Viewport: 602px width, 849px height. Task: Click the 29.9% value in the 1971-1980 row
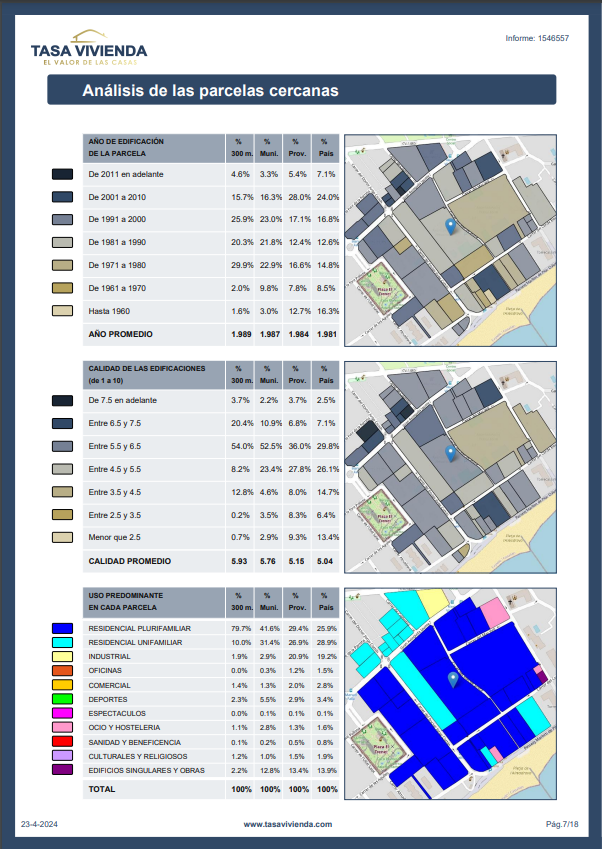click(242, 265)
